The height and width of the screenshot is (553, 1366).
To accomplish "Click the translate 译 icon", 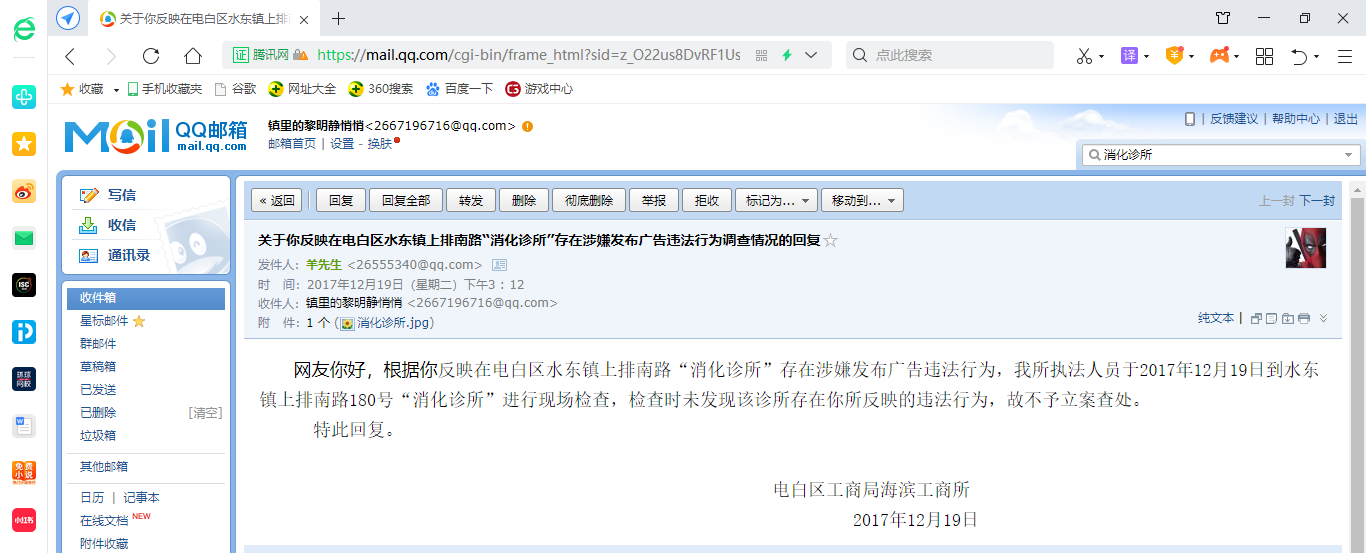I will pos(1129,55).
